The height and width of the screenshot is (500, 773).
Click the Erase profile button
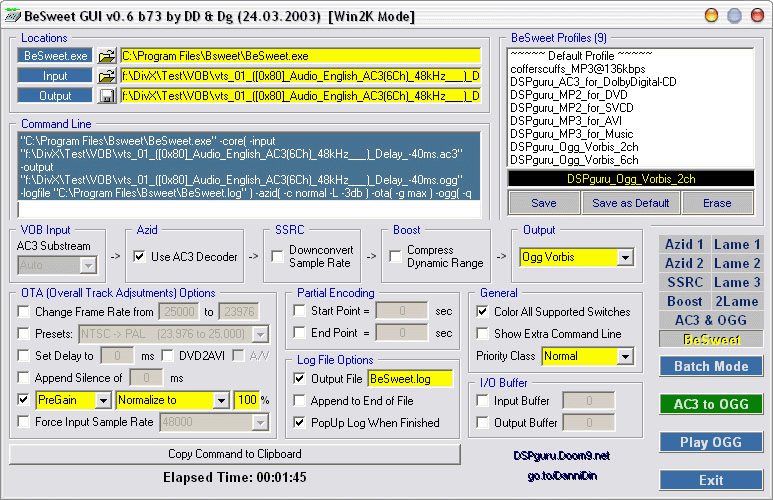[x=717, y=203]
